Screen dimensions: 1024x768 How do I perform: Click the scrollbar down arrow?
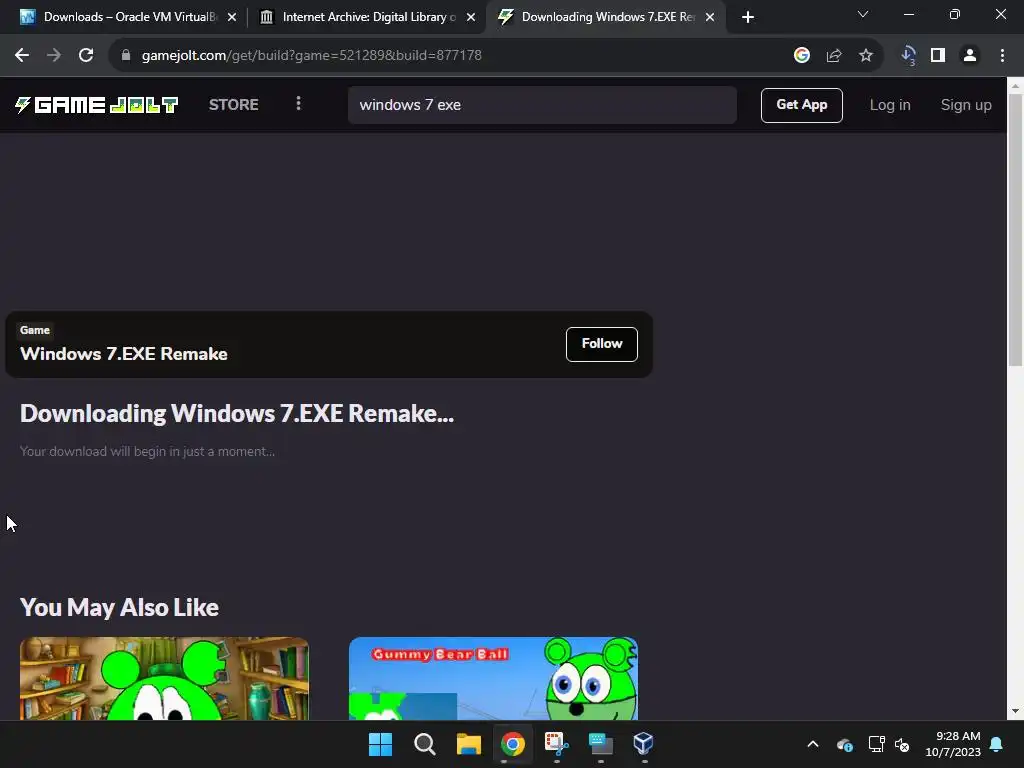click(x=1015, y=711)
